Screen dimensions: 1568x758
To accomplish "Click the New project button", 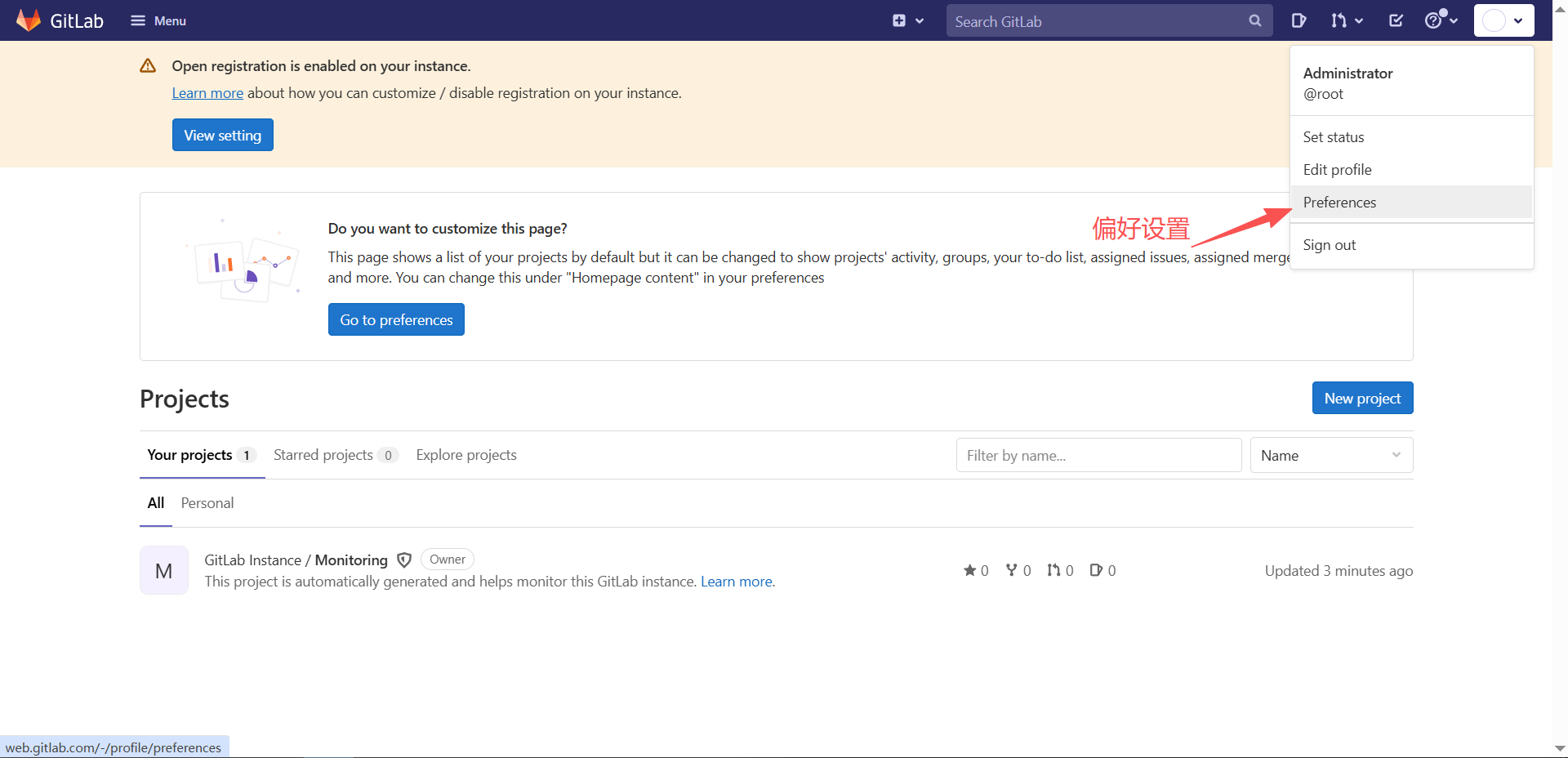I will [1362, 398].
